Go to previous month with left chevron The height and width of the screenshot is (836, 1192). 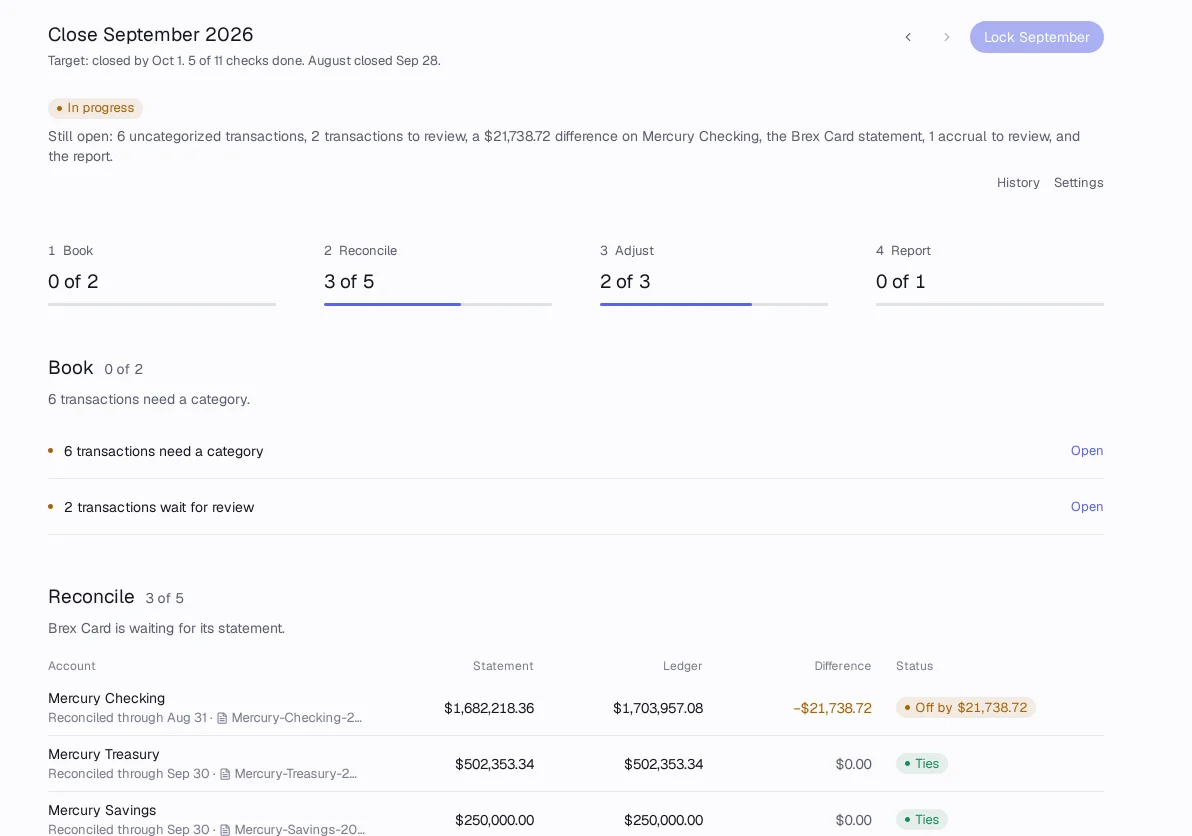click(x=908, y=37)
